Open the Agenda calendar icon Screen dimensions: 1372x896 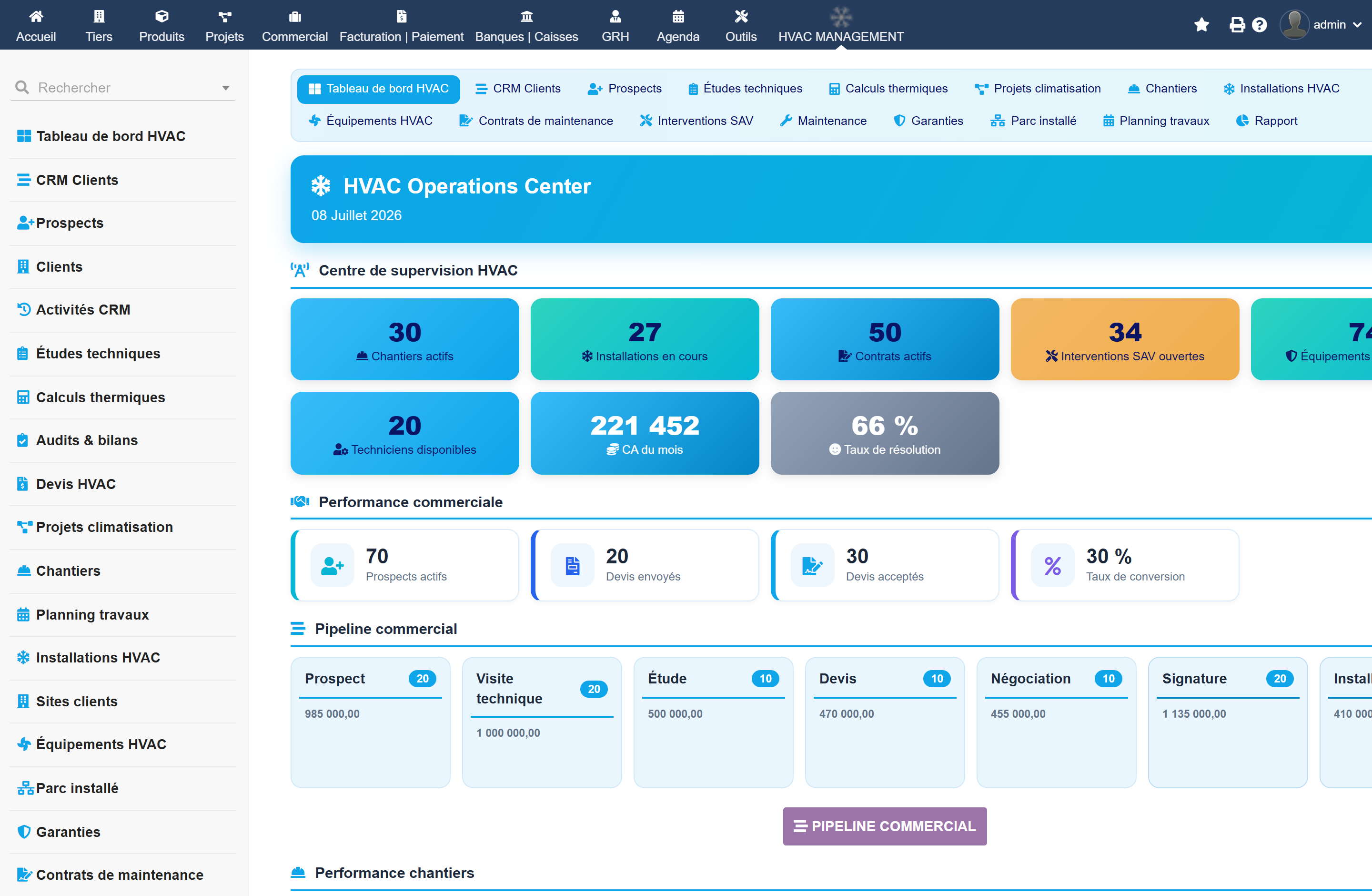pos(678,16)
